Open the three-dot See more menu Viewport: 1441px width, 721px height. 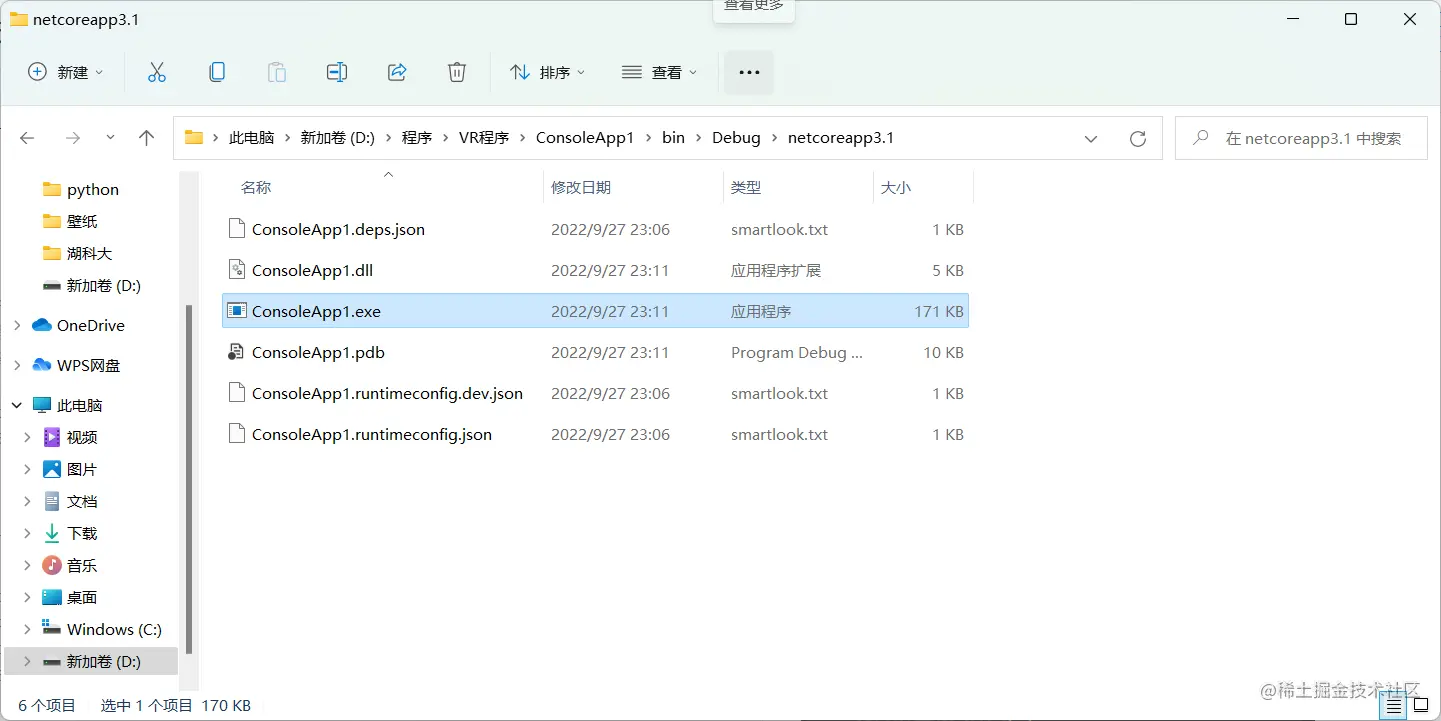[x=749, y=72]
